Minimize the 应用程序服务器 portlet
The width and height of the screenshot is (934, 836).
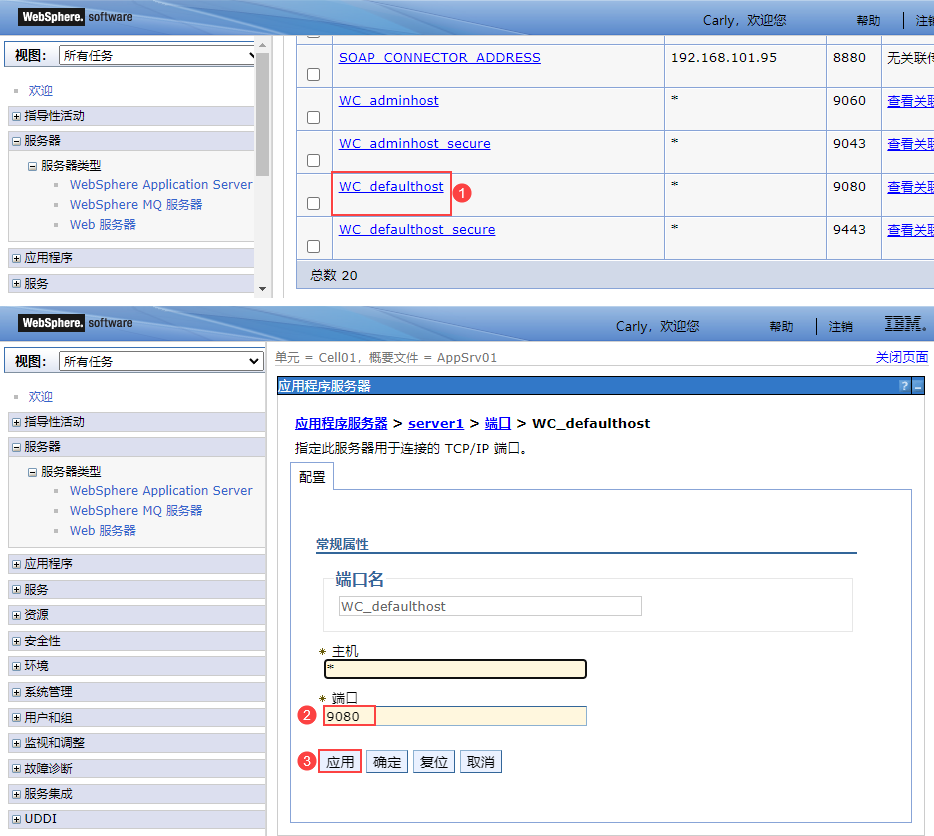pyautogui.click(x=918, y=386)
